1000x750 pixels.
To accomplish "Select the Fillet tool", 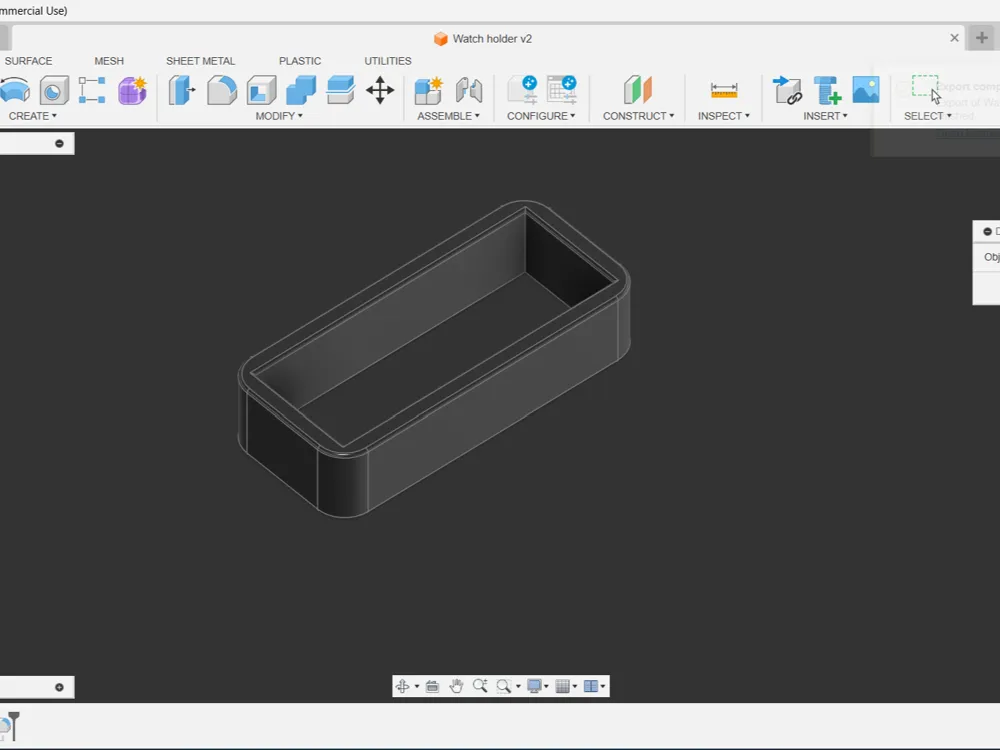I will (221, 90).
